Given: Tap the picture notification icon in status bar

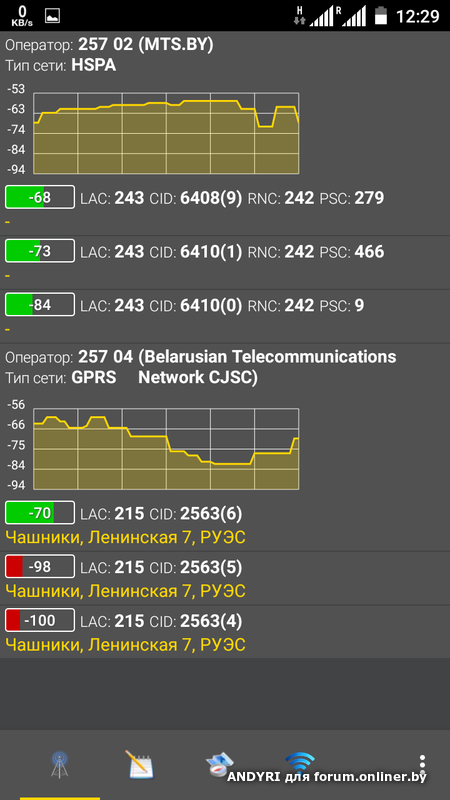Looking at the screenshot, I should point(52,16).
